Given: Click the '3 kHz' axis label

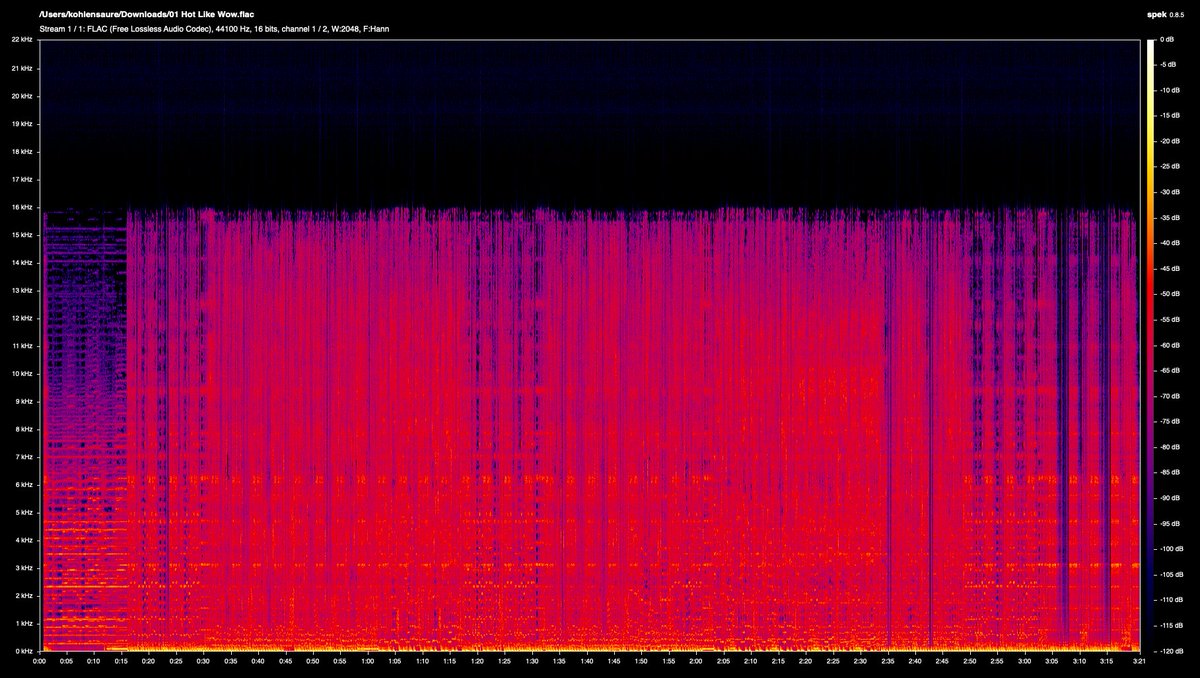Looking at the screenshot, I should click(24, 567).
